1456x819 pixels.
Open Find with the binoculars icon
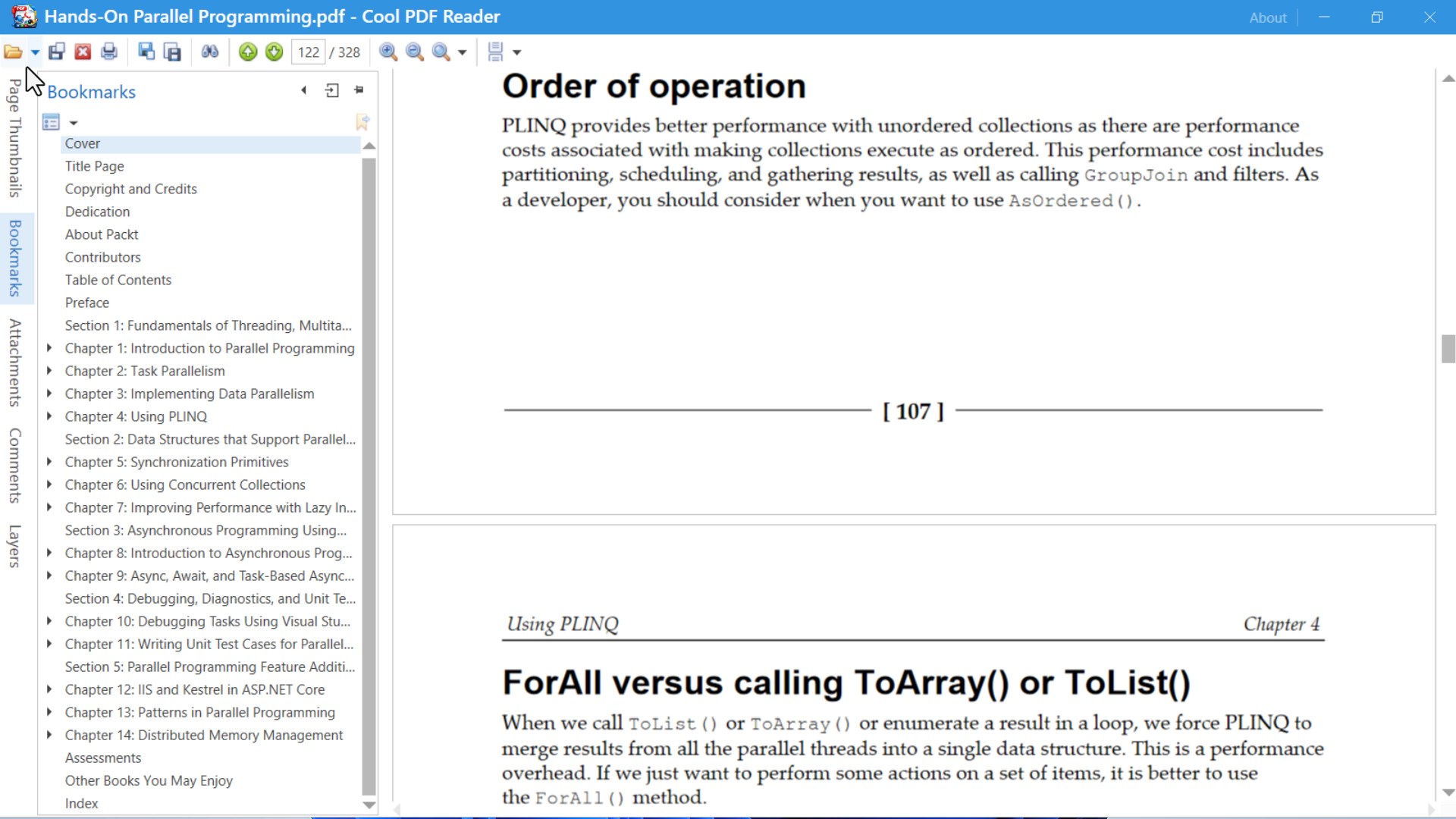210,52
